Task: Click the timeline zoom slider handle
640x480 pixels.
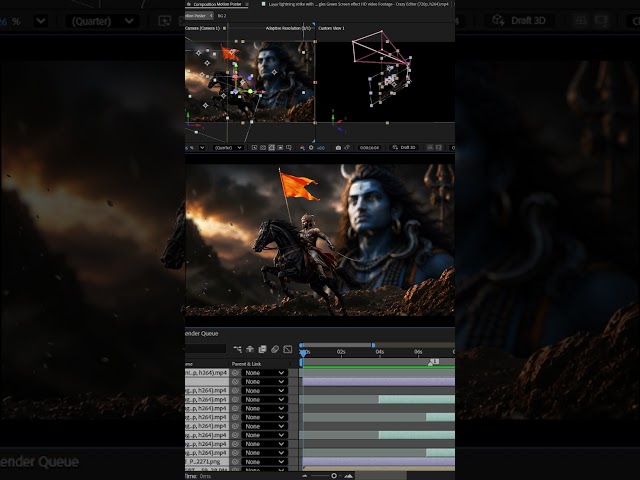Action: (334, 476)
